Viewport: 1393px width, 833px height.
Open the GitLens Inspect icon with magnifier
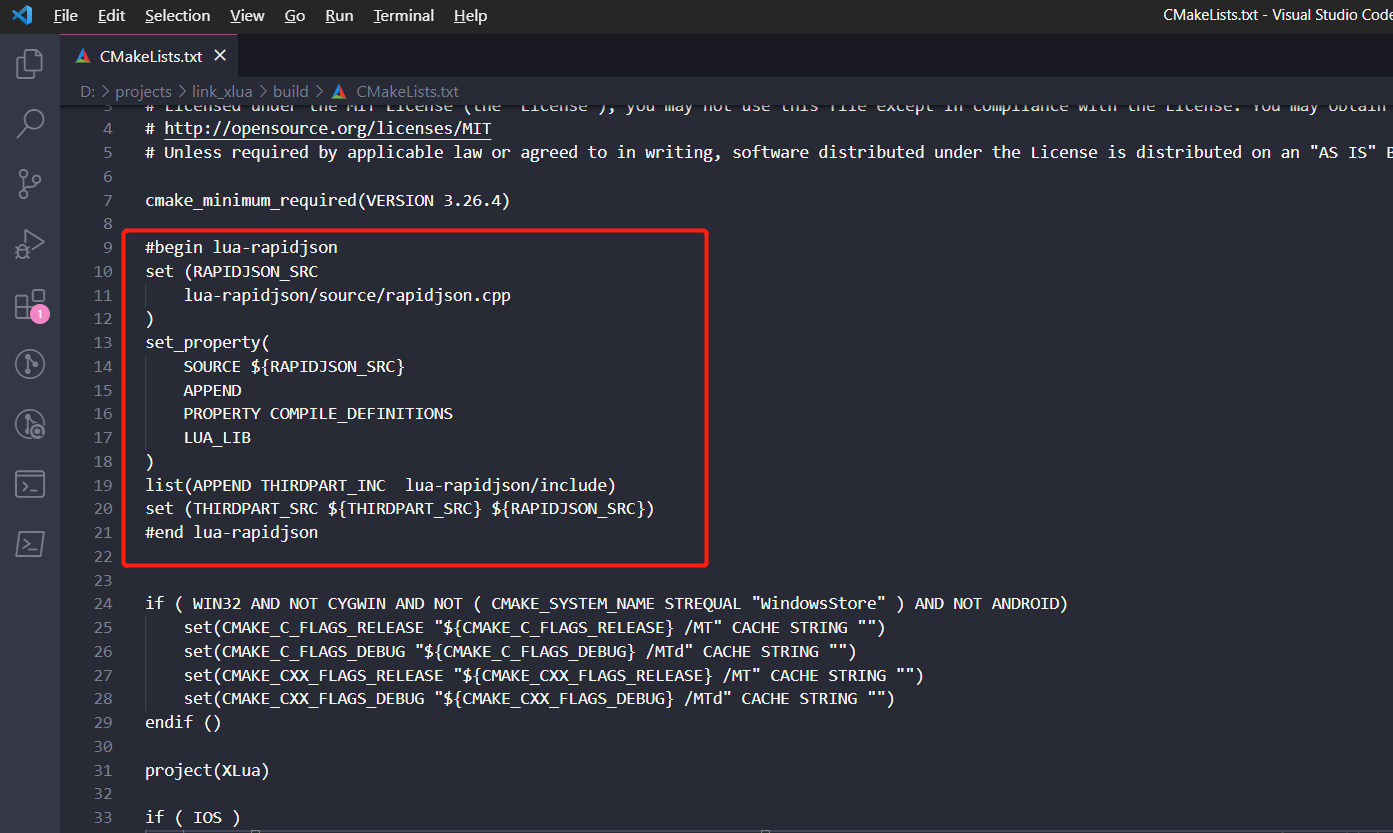point(30,424)
